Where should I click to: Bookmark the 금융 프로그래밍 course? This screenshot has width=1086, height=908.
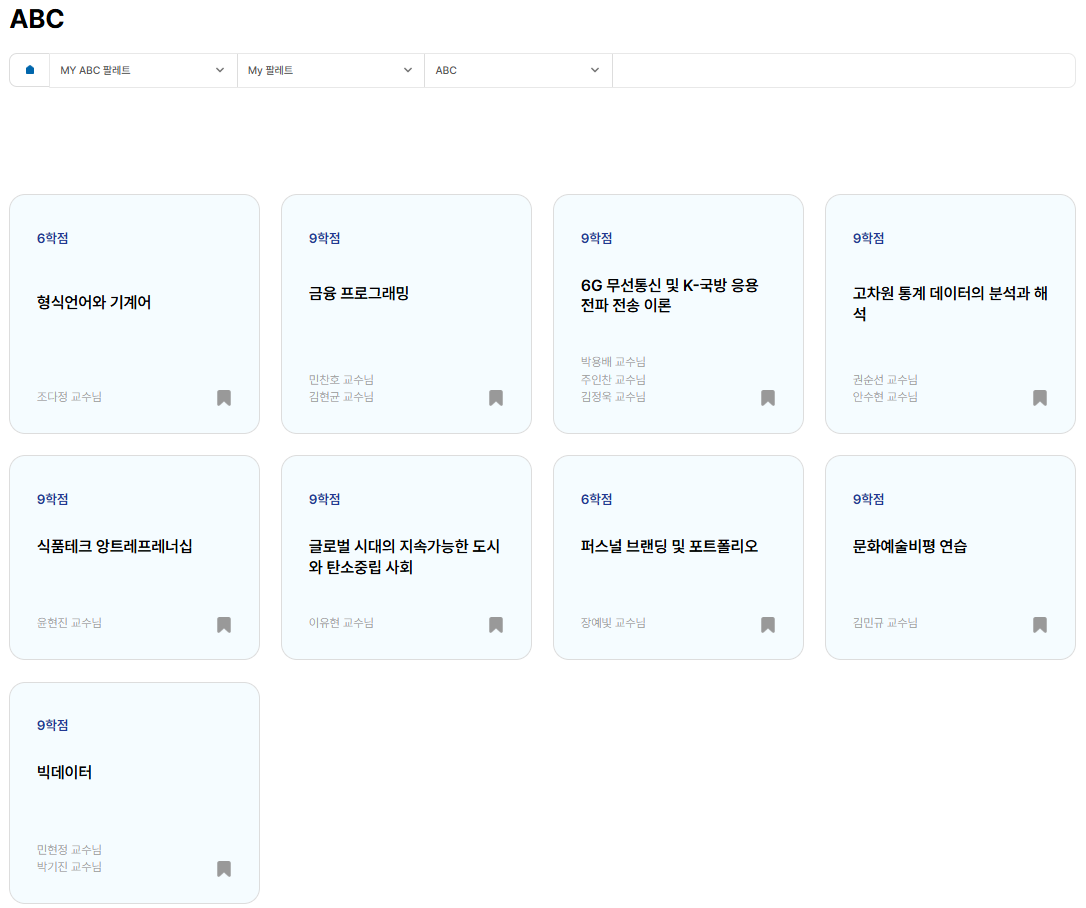(496, 398)
